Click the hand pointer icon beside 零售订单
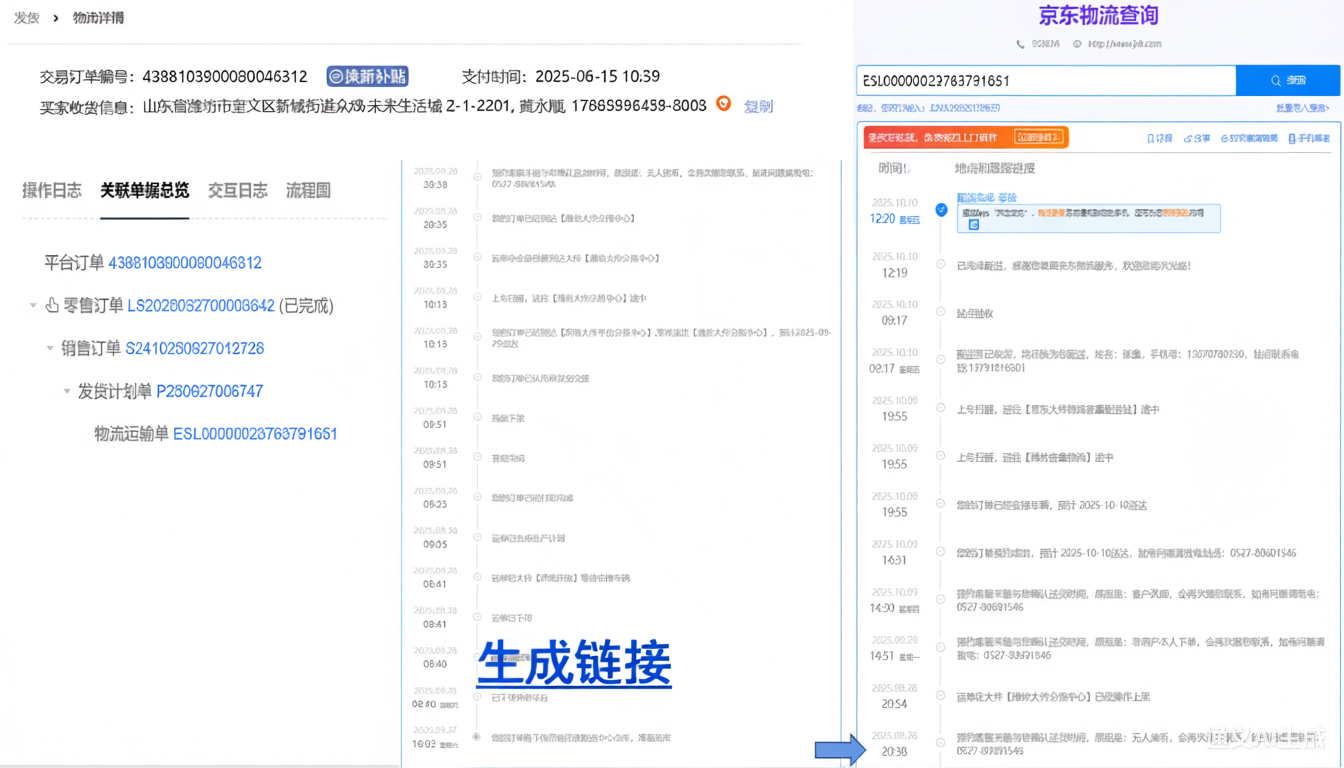Screen dimensions: 1344x768 [52, 306]
